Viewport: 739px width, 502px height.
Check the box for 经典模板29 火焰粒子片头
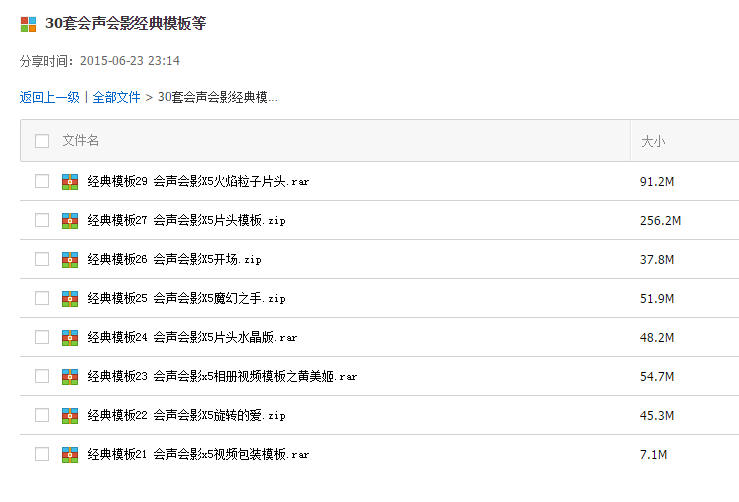42,181
